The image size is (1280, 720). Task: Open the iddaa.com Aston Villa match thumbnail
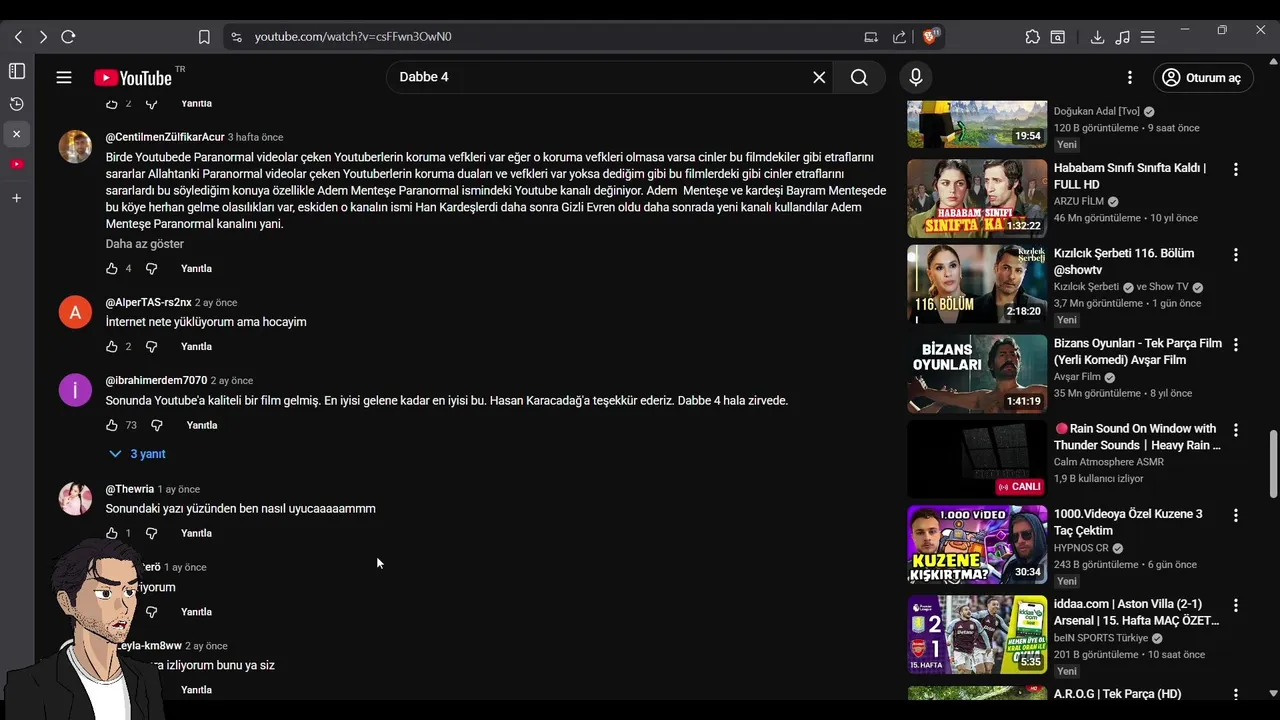977,635
